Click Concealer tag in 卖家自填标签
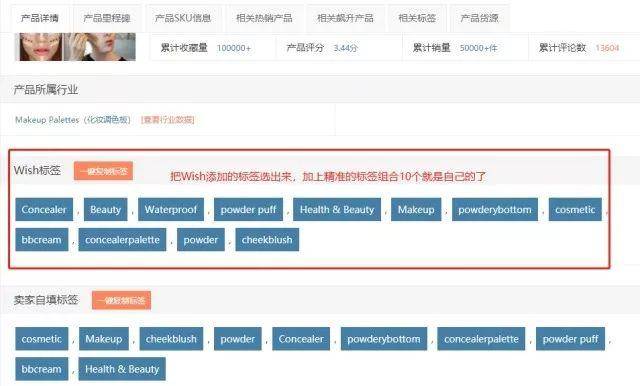 [301, 339]
